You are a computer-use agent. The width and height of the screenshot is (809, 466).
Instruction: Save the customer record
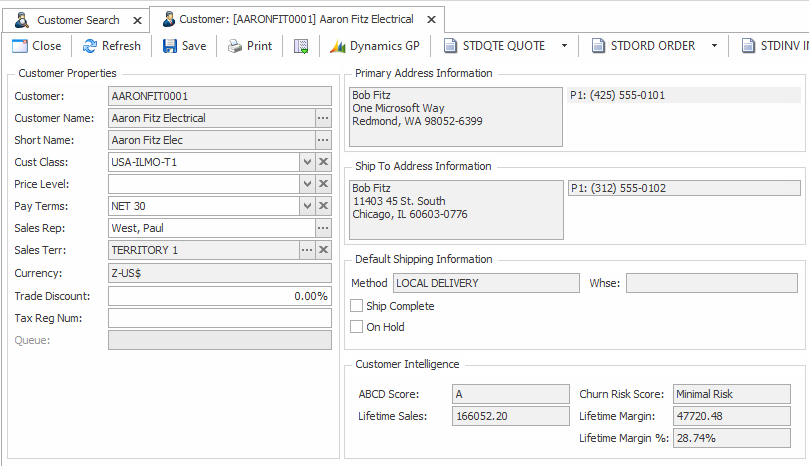point(184,46)
